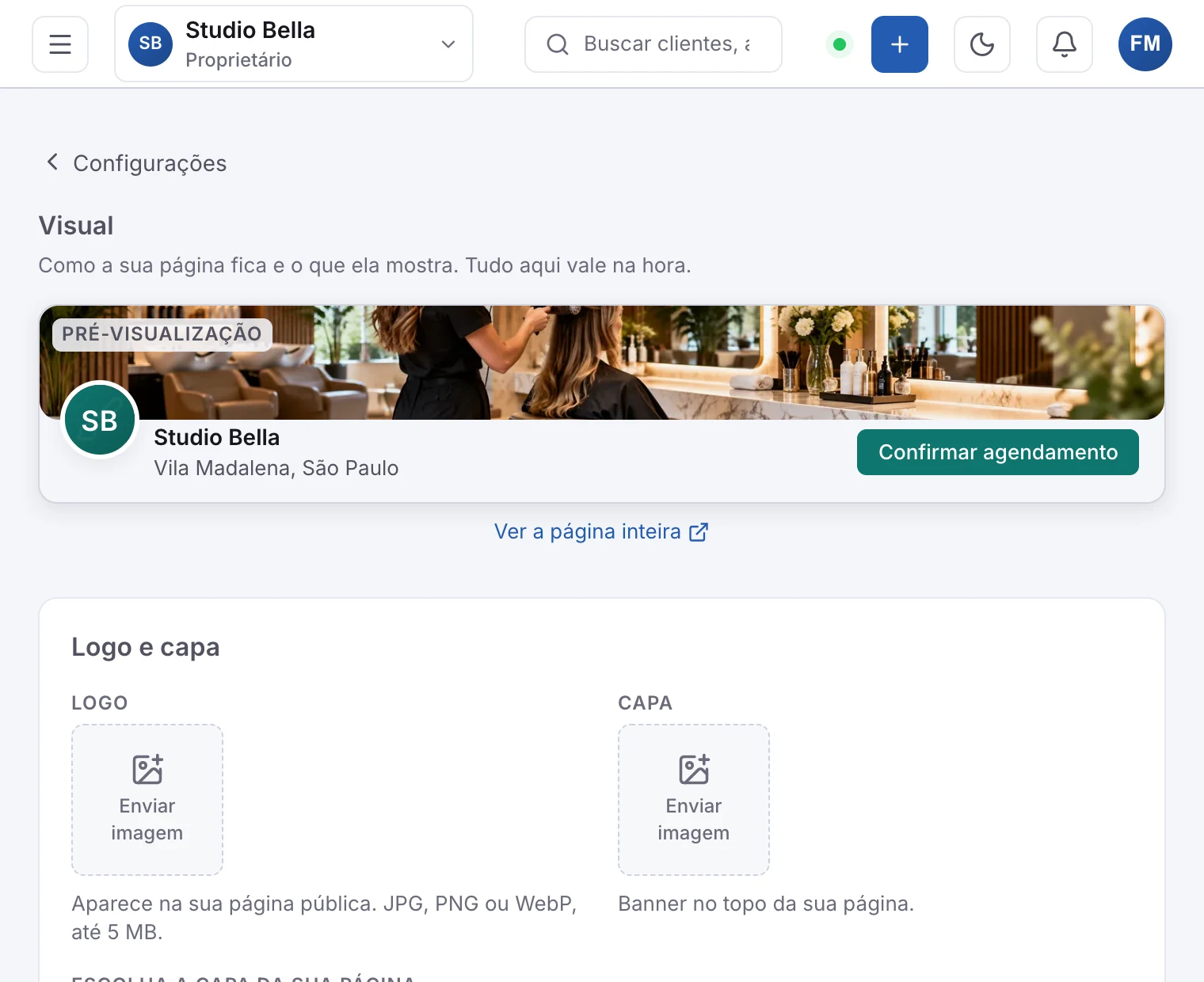The image size is (1204, 982).
Task: Open the hamburger navigation menu
Action: tap(60, 44)
